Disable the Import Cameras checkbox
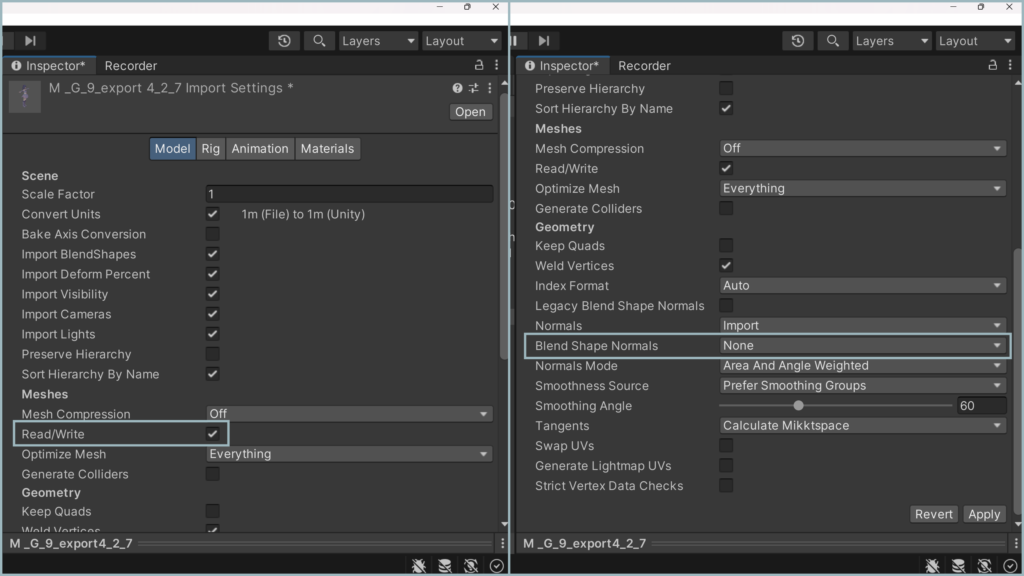1024x576 pixels. [213, 314]
